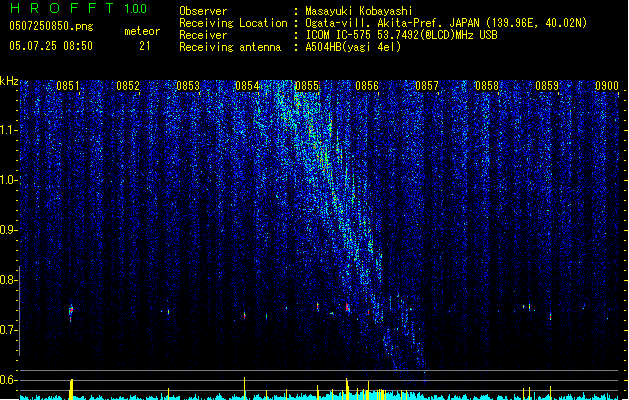Click the receiver text ICOM IC-575 53.7492 MHz
Image resolution: width=629 pixels, height=400 pixels.
pos(401,35)
